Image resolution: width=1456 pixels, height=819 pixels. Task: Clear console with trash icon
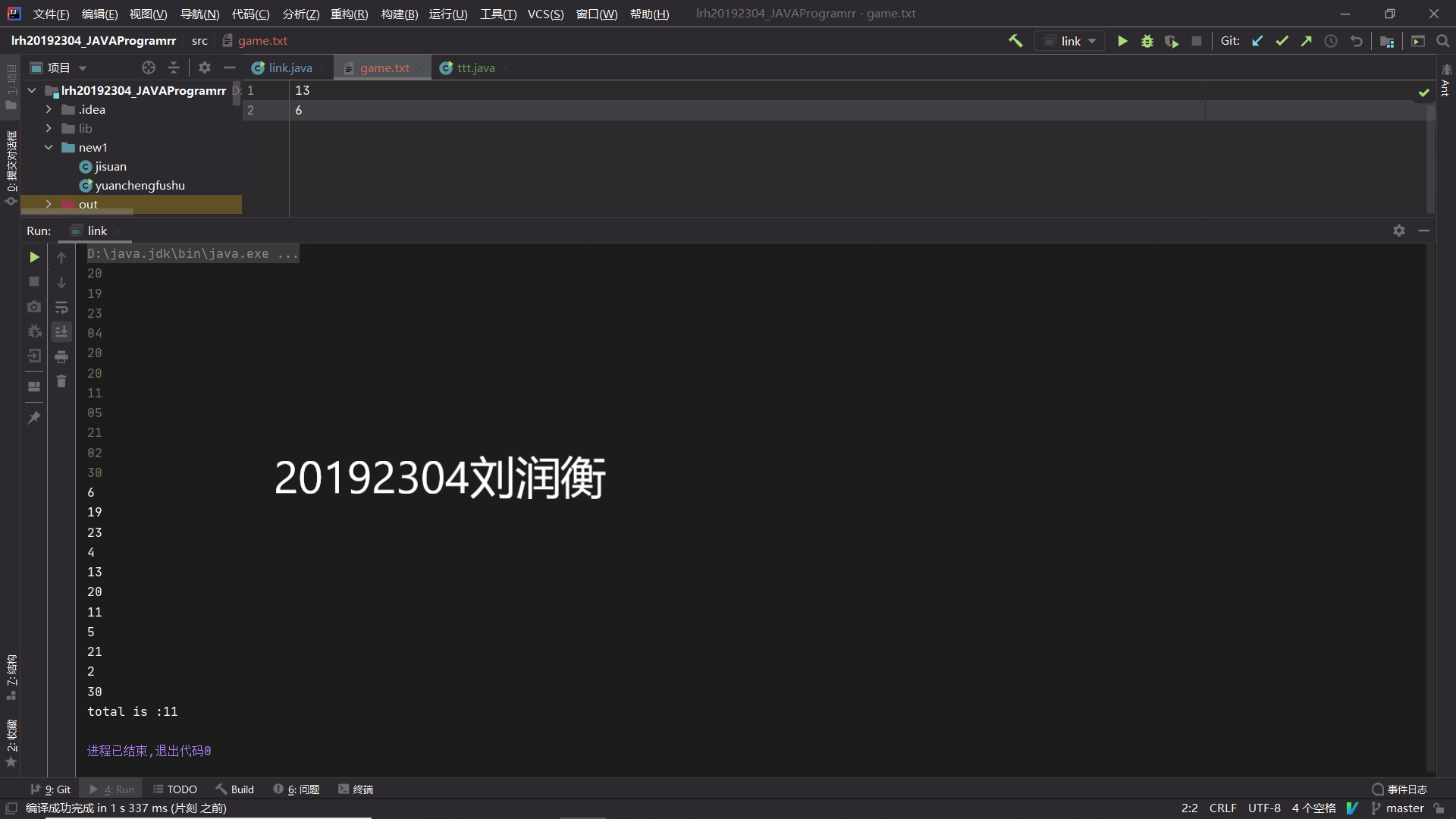click(61, 381)
